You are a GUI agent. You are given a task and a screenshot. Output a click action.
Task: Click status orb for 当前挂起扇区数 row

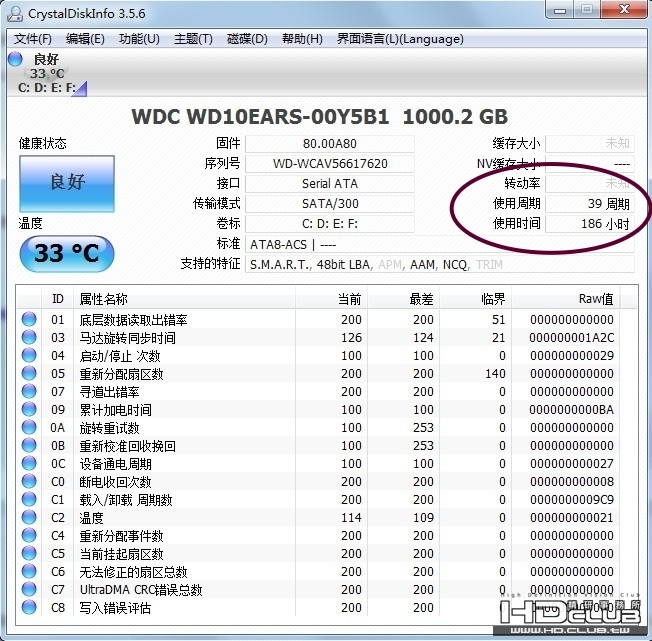pos(29,553)
